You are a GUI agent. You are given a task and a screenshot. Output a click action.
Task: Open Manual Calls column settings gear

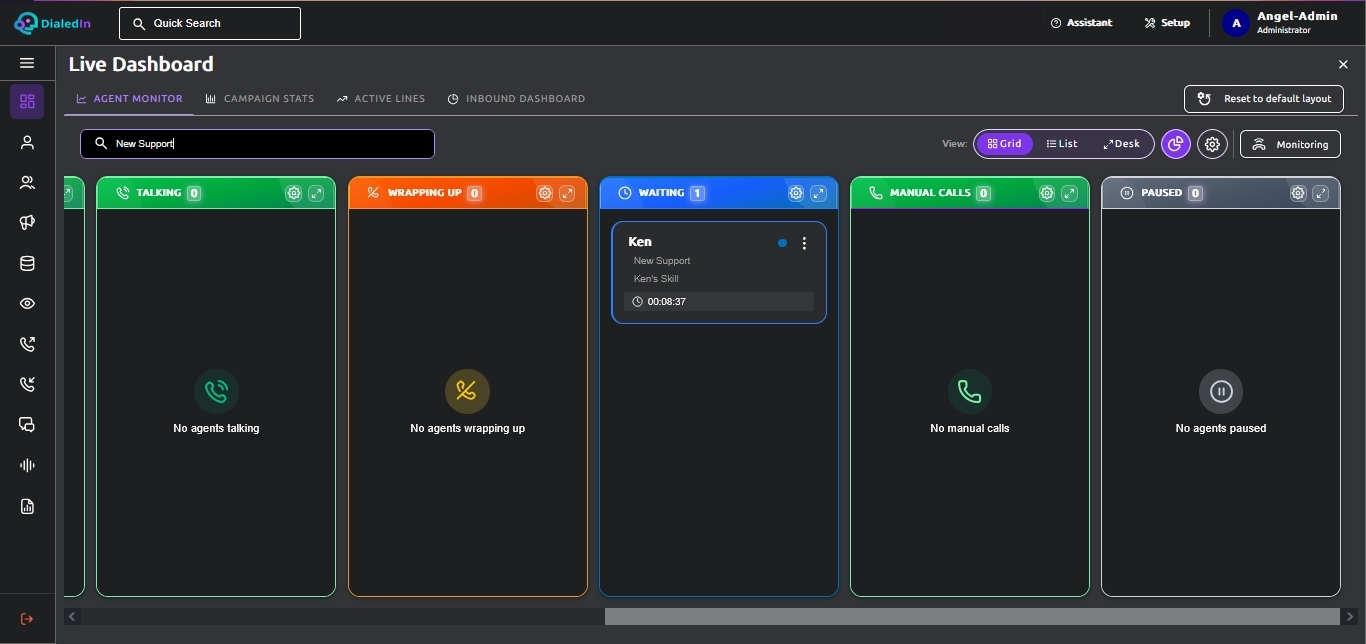pos(1046,193)
